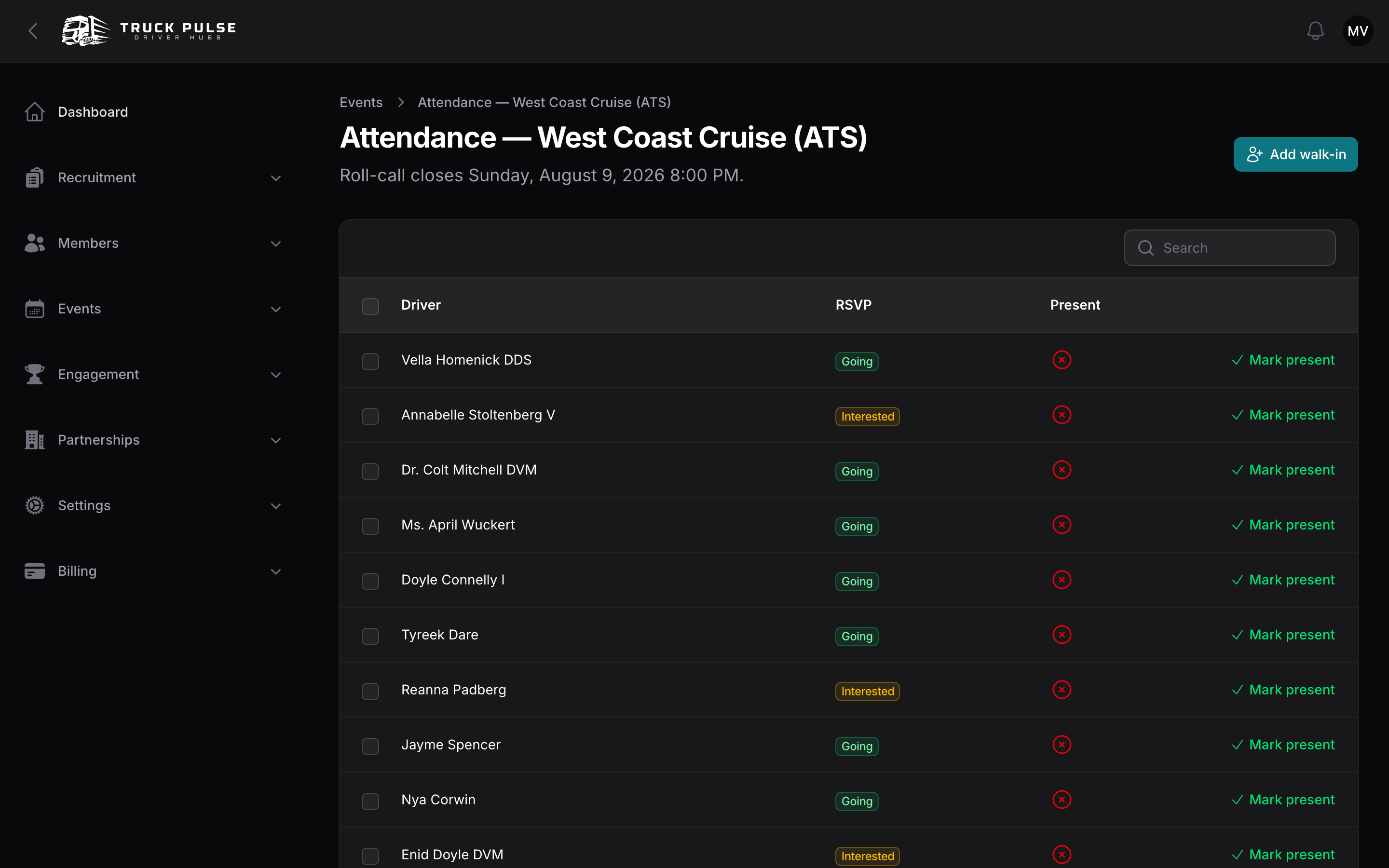This screenshot has width=1389, height=868.
Task: Click the Dashboard home icon
Action: click(x=34, y=112)
